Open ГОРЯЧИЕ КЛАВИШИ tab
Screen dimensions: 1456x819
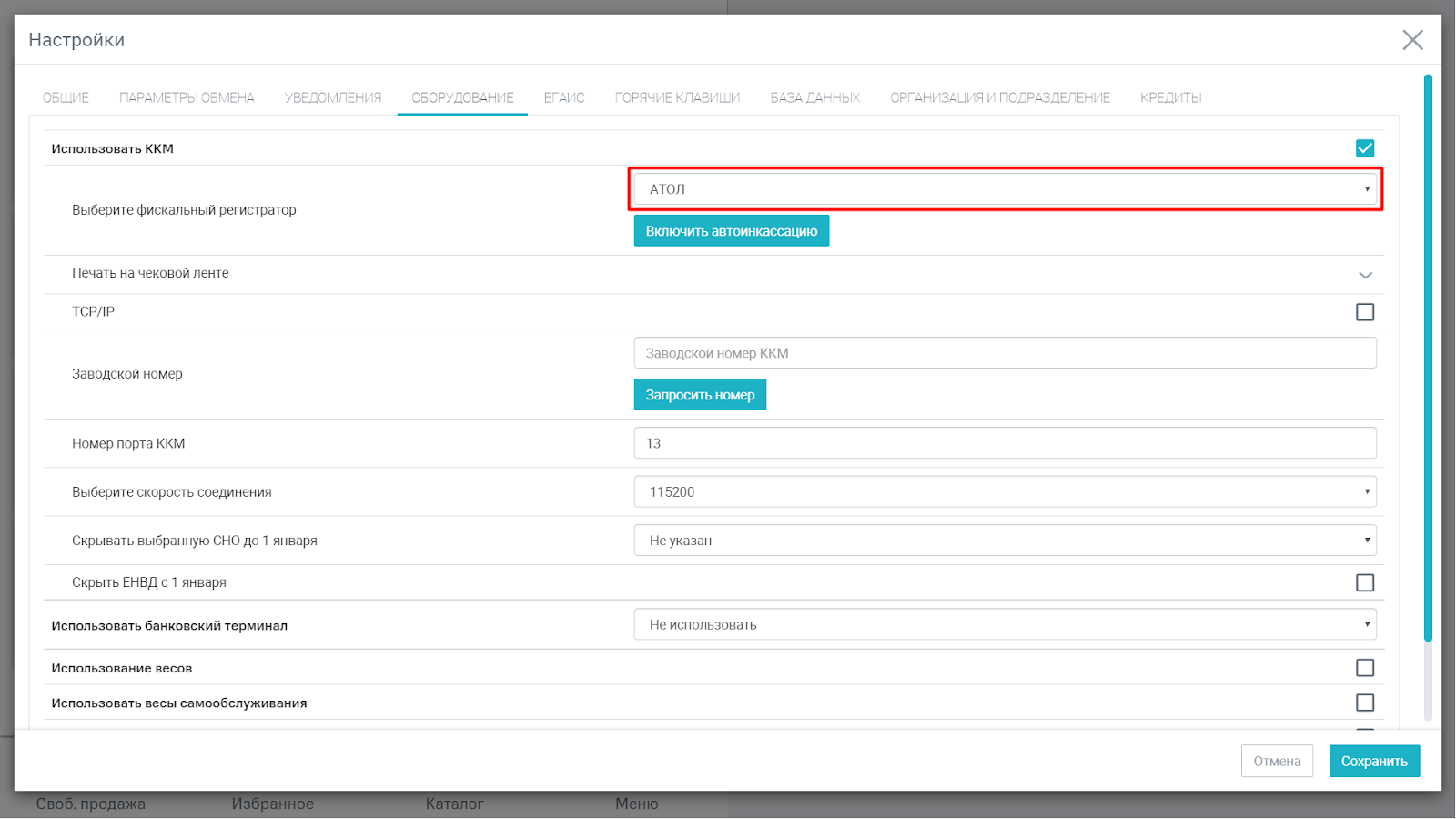point(677,97)
